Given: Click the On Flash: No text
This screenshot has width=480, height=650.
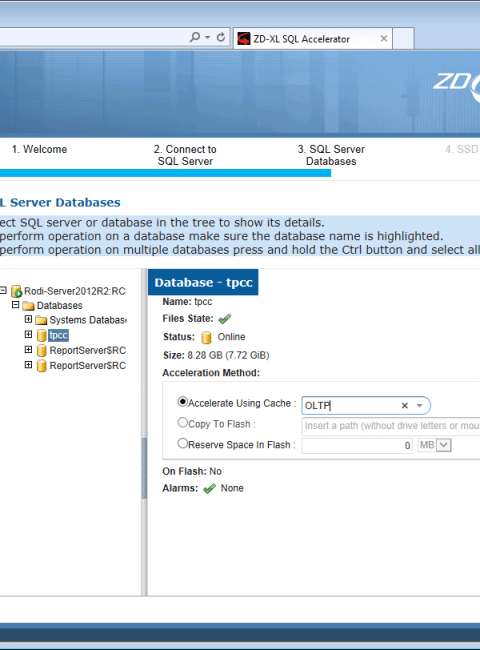Looking at the screenshot, I should [192, 471].
